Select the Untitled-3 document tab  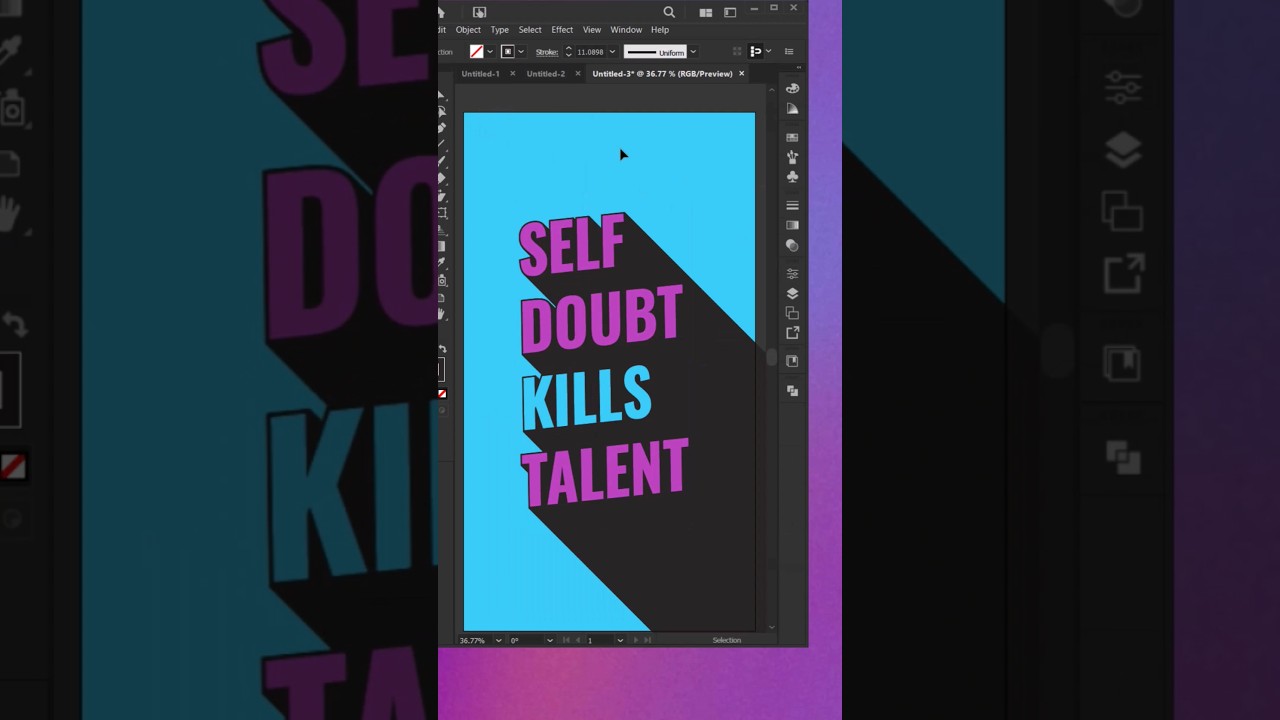pyautogui.click(x=662, y=74)
